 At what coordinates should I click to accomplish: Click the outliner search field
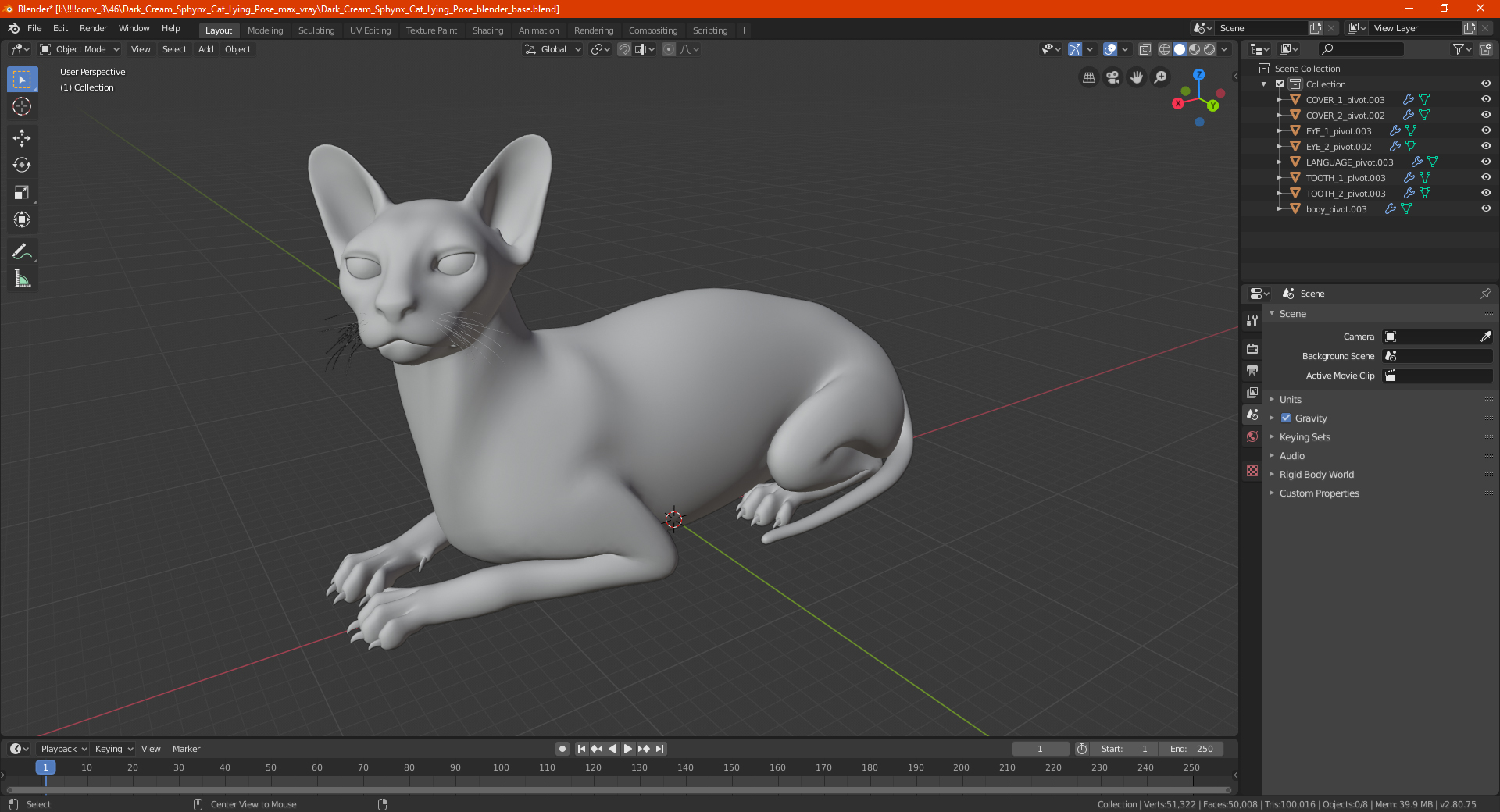[x=1361, y=49]
